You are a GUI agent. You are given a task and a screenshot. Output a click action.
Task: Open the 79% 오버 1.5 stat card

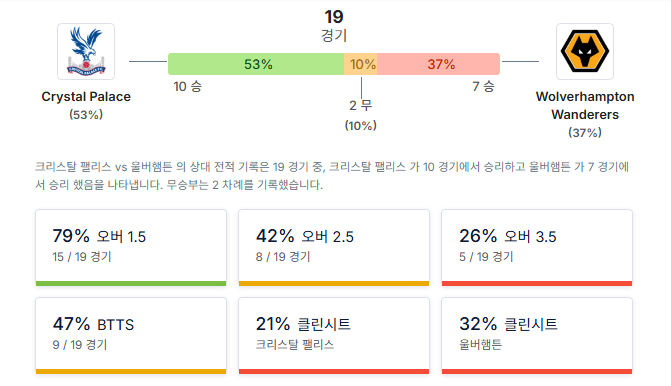pyautogui.click(x=131, y=248)
